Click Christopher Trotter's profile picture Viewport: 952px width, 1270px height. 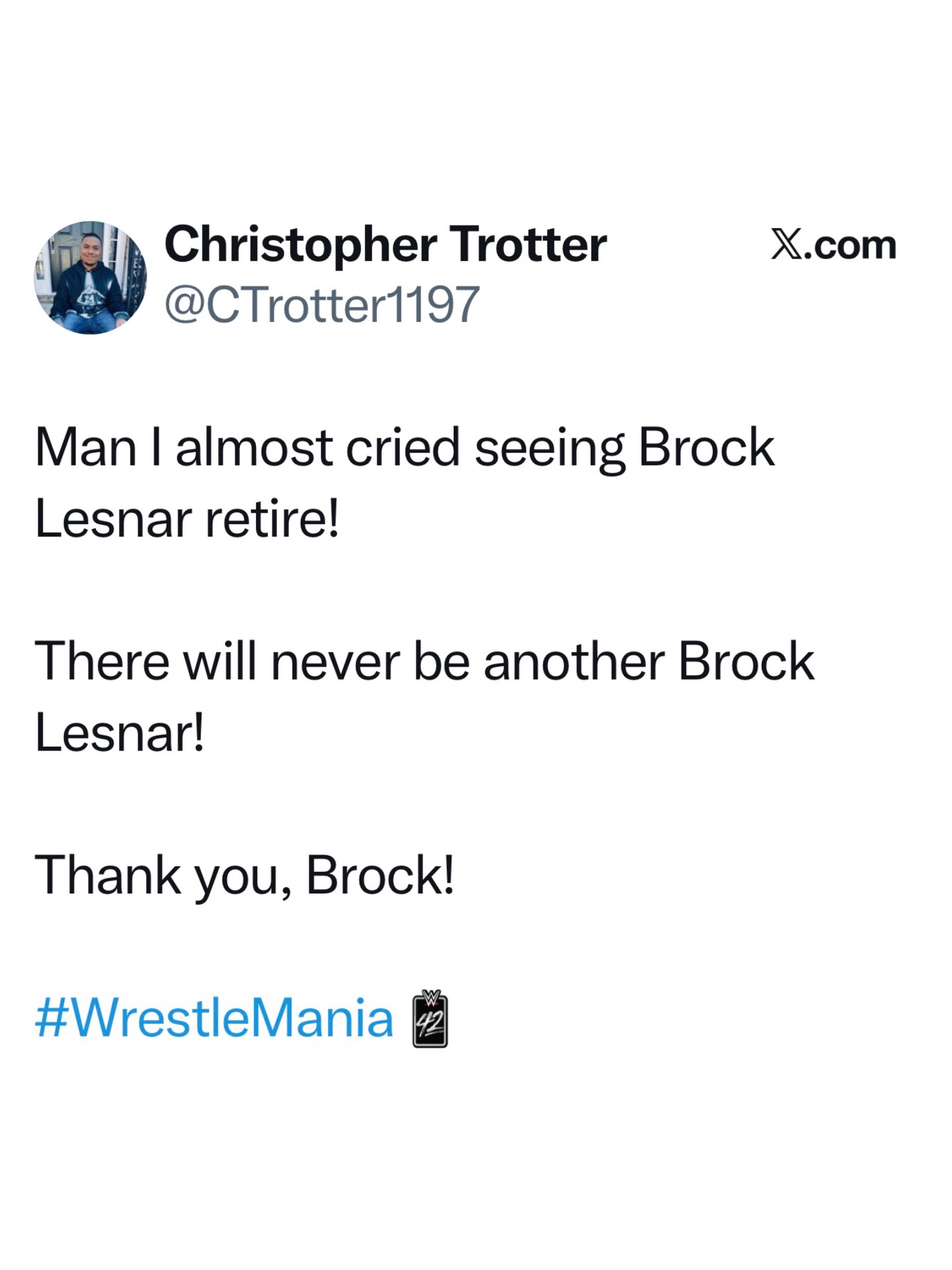(x=91, y=278)
